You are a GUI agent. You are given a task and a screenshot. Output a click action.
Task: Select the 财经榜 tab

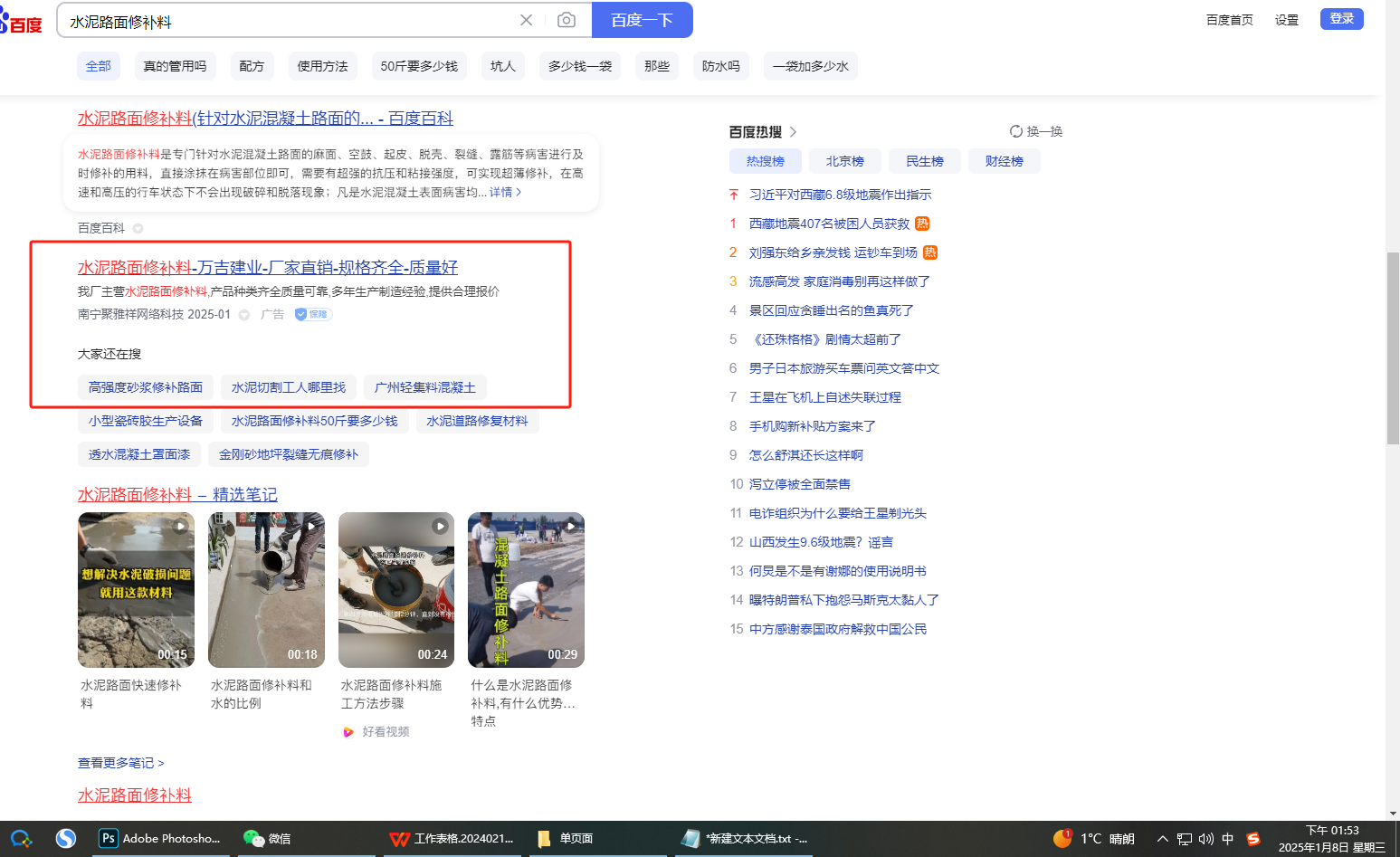1004,161
